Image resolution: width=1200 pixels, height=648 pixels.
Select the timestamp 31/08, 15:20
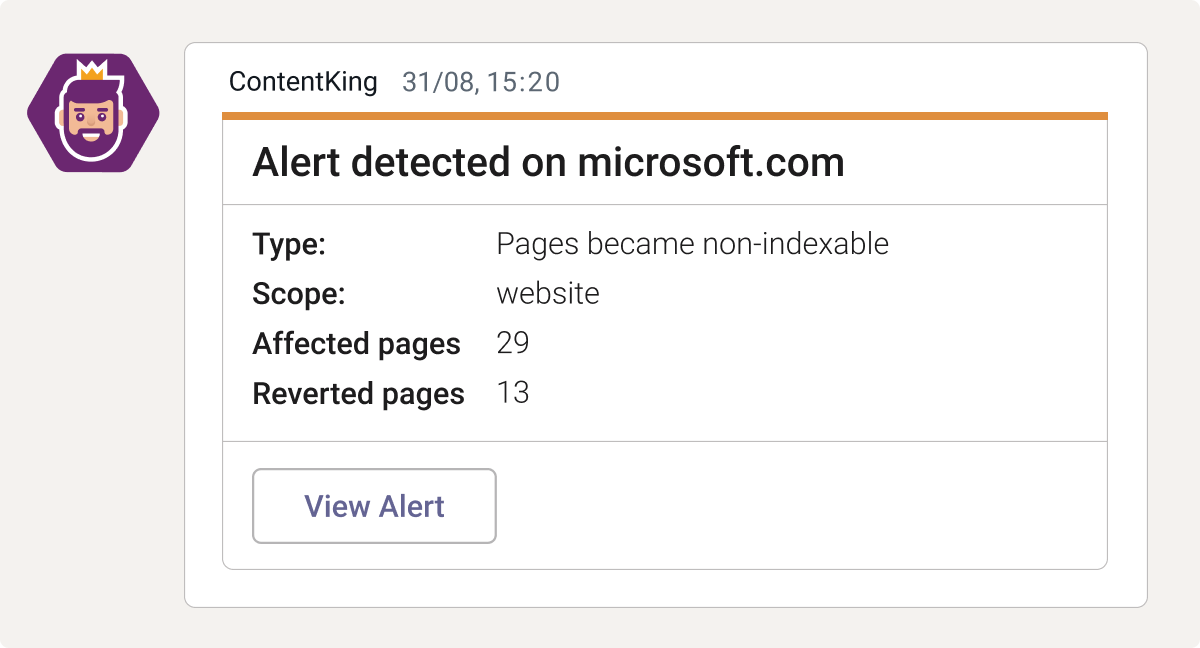coord(480,84)
